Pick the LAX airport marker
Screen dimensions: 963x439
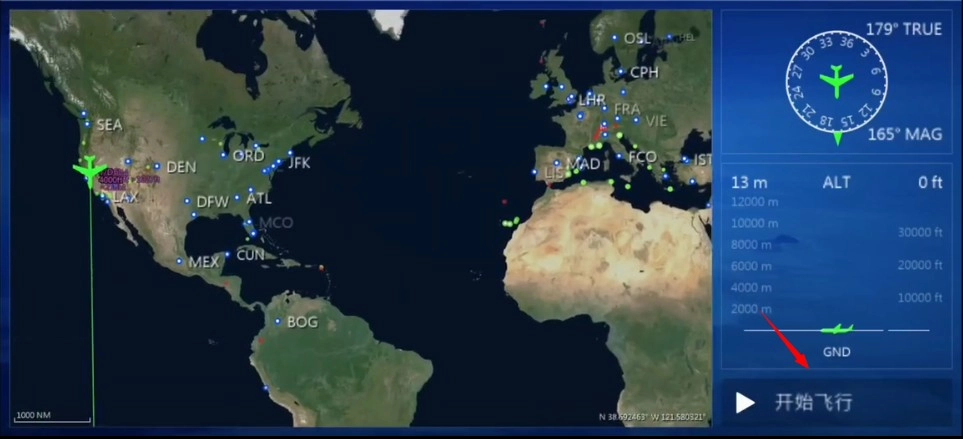click(x=103, y=198)
